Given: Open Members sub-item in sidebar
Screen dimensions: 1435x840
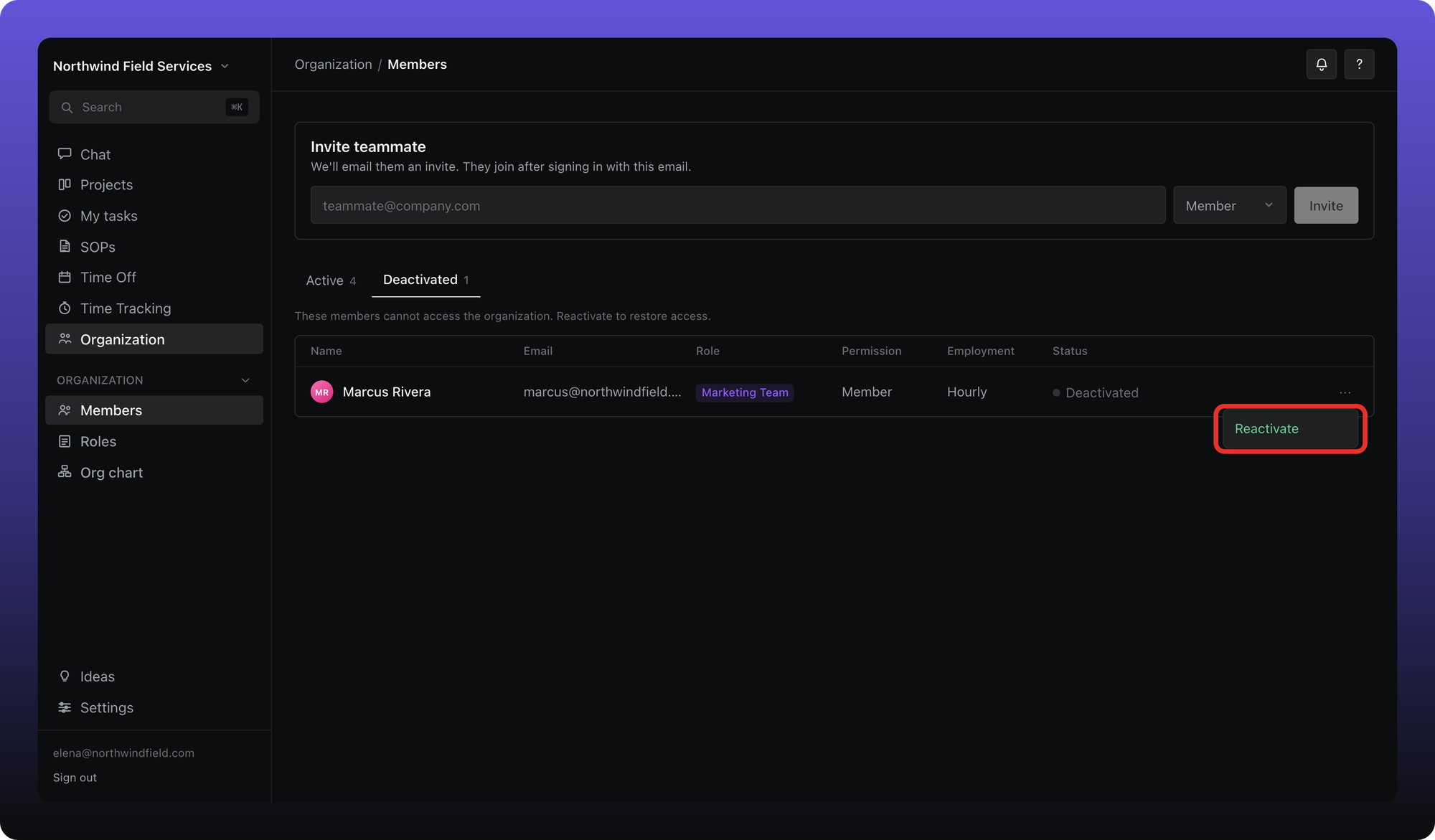Looking at the screenshot, I should point(154,410).
